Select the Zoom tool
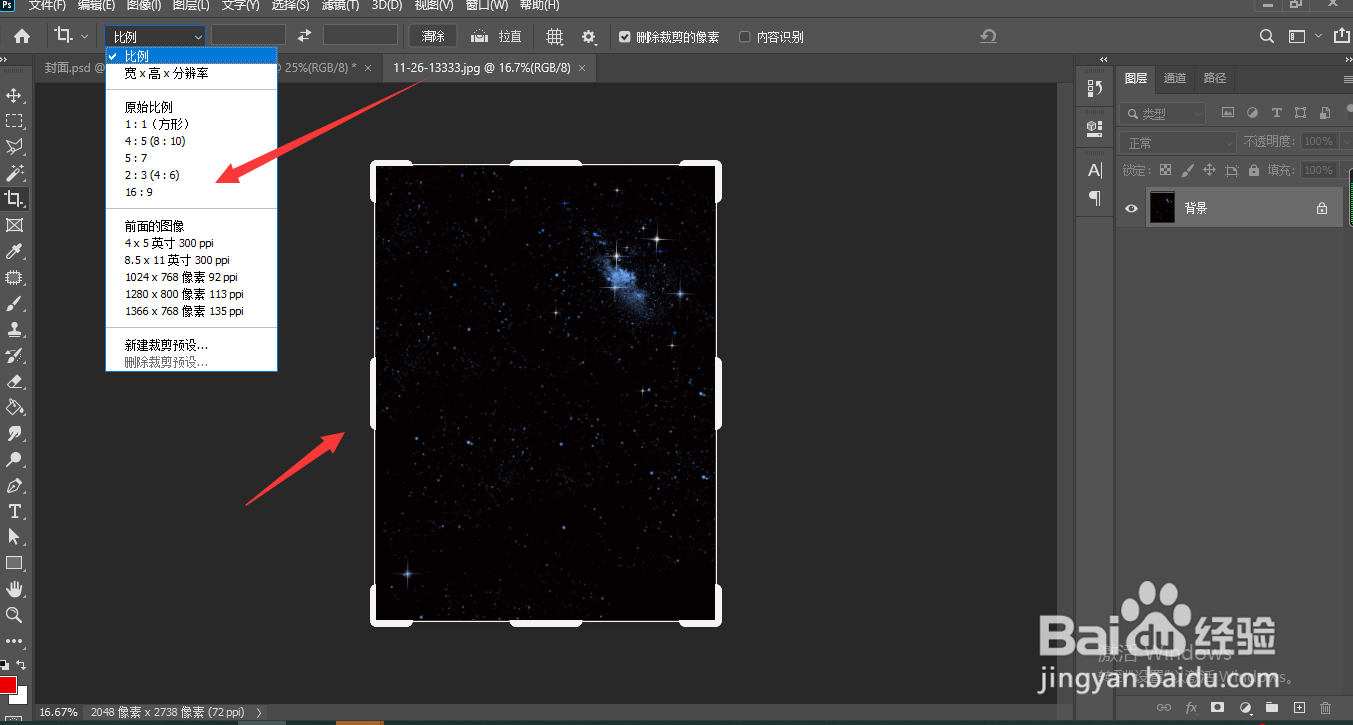This screenshot has width=1353, height=725. (14, 615)
